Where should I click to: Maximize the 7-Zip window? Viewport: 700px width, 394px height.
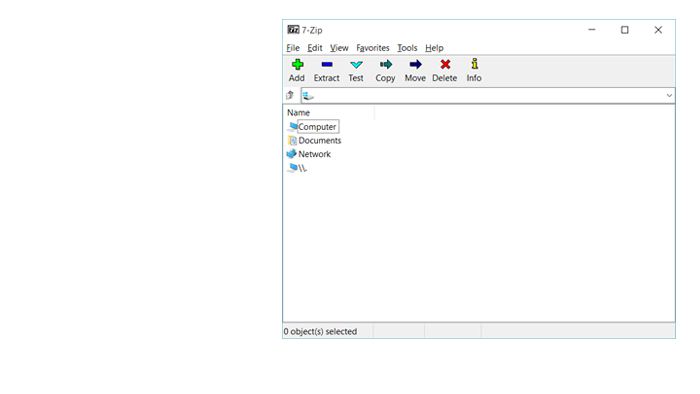coord(625,30)
